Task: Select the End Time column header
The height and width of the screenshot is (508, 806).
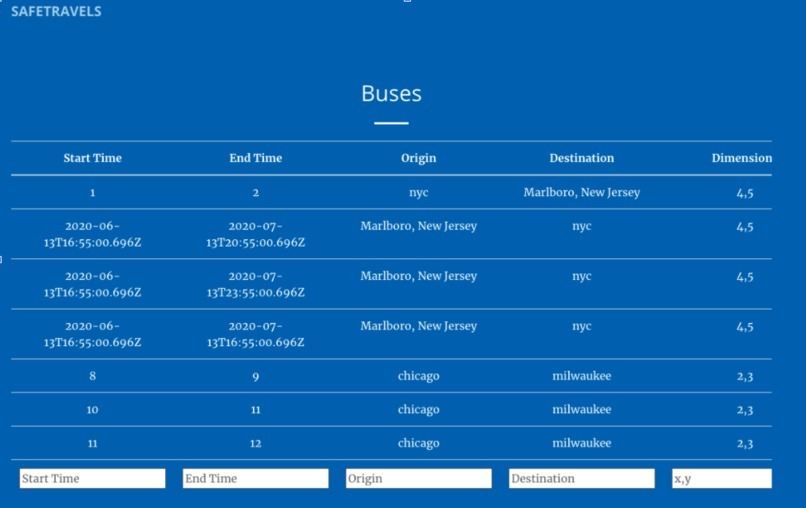Action: (255, 158)
